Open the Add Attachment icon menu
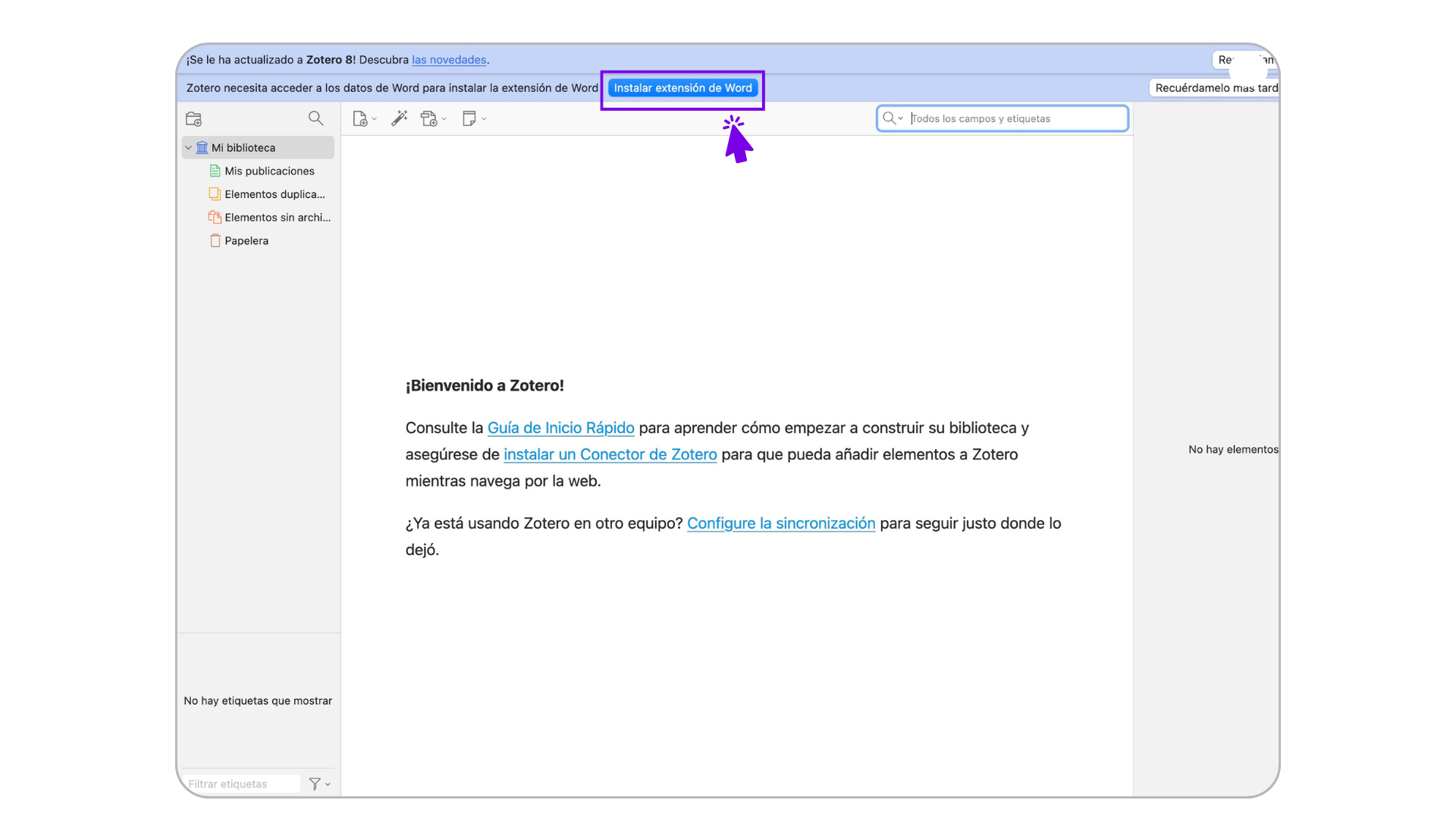This screenshot has height=819, width=1456. click(431, 119)
